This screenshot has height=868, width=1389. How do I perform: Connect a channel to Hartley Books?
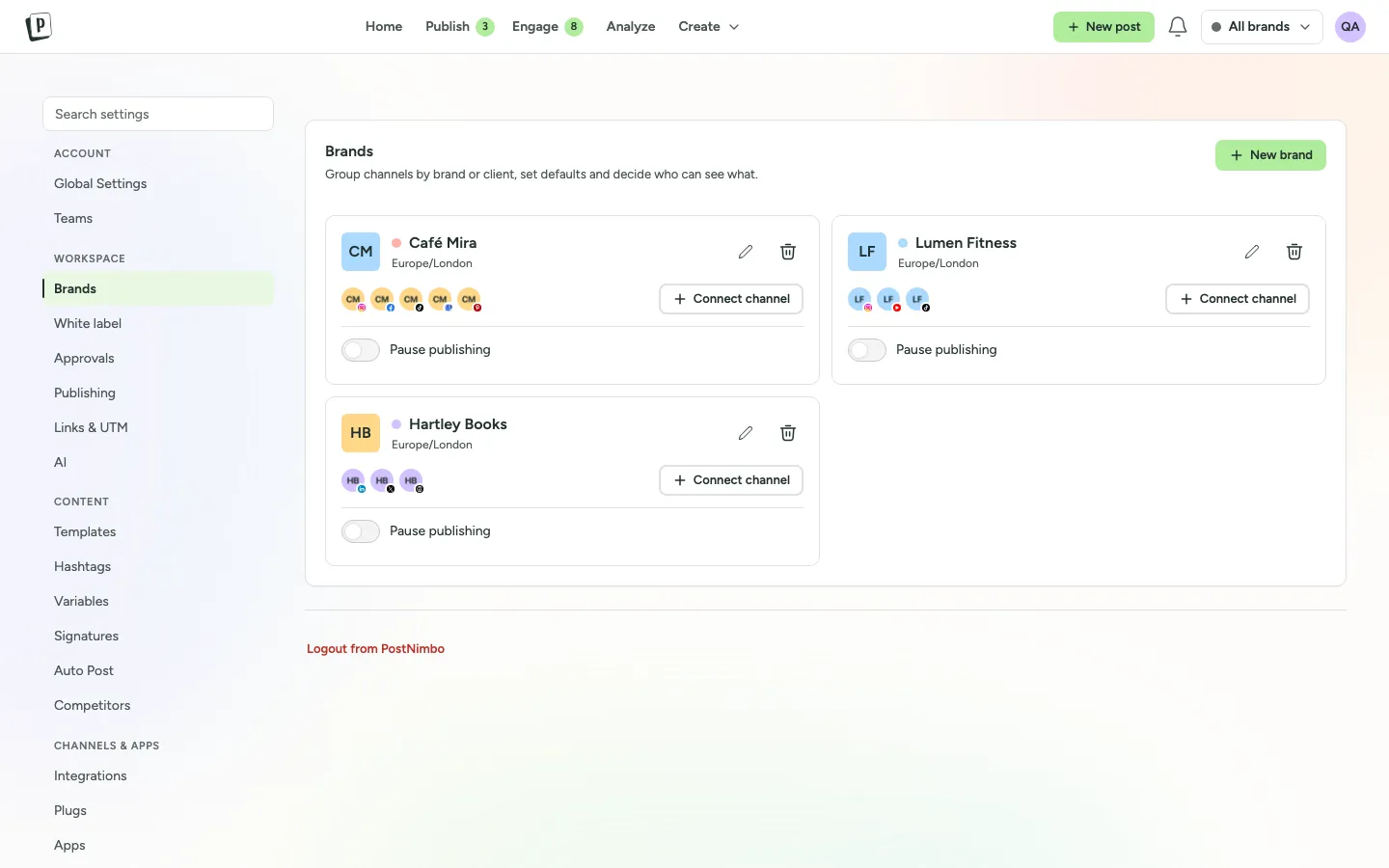(731, 480)
